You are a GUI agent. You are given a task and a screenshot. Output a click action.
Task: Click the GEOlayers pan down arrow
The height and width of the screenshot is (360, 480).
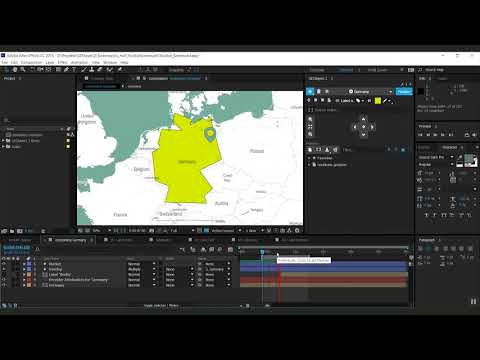(363, 135)
